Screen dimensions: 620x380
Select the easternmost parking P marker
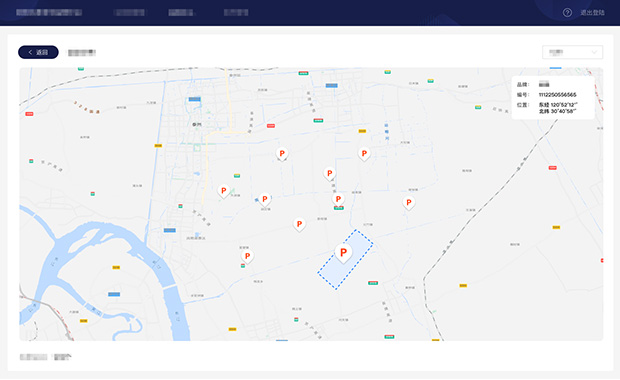coord(409,203)
